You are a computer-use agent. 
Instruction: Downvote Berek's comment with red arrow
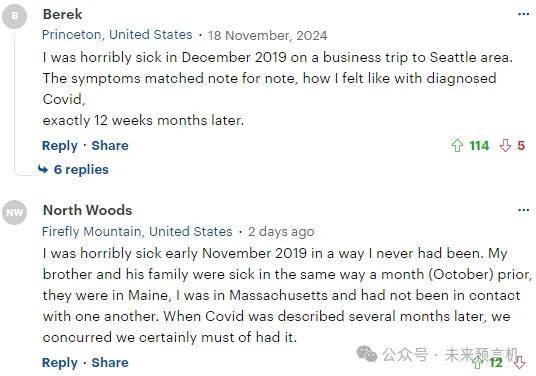pyautogui.click(x=505, y=146)
